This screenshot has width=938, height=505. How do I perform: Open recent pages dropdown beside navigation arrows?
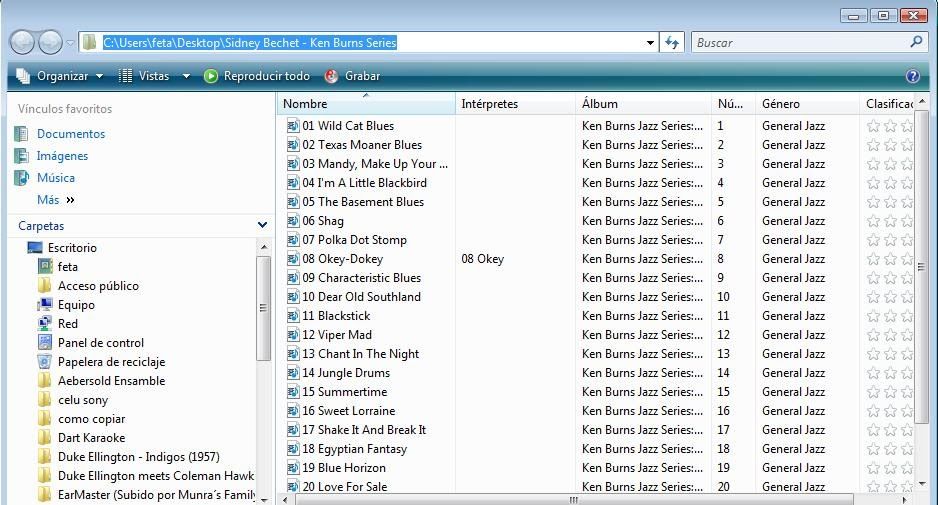(x=70, y=43)
